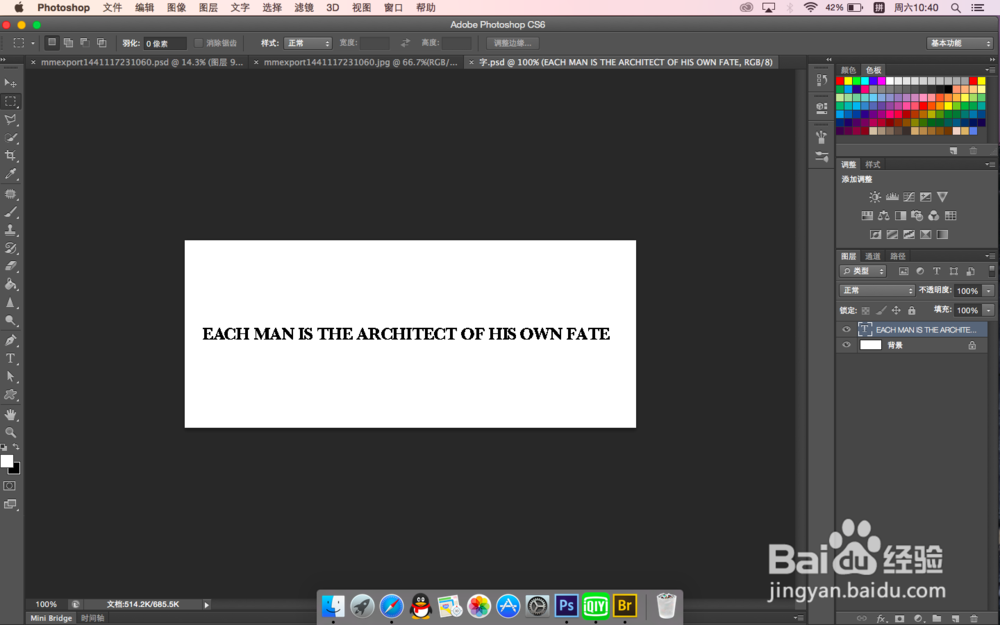Click the background color swatch
The image size is (1000, 625).
(15, 470)
